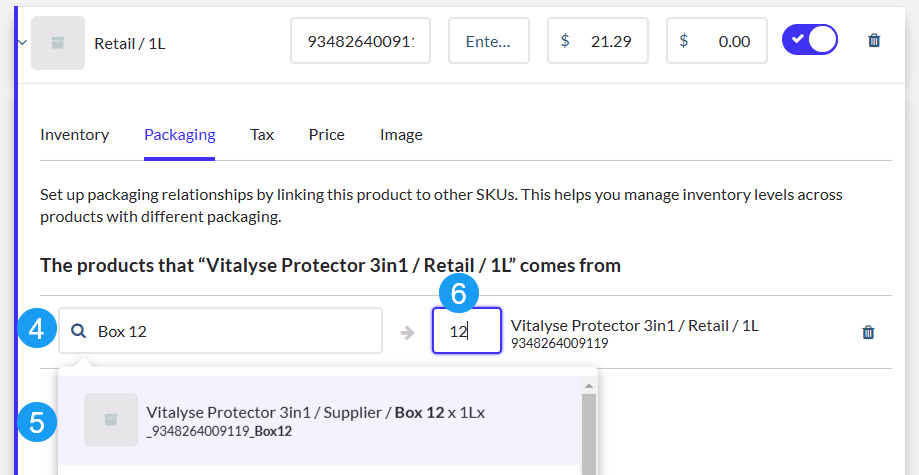Click the results list scrollbar up arrow
Screen dimensions: 919x475
click(x=589, y=385)
